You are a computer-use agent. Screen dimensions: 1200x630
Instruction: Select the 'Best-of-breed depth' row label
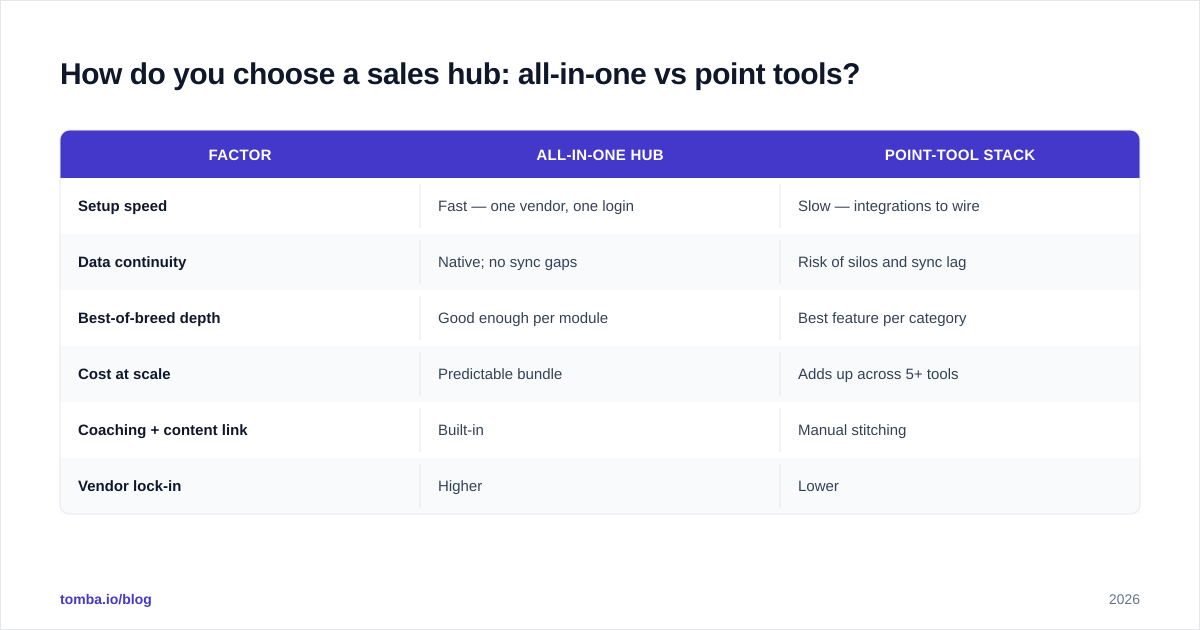point(149,318)
